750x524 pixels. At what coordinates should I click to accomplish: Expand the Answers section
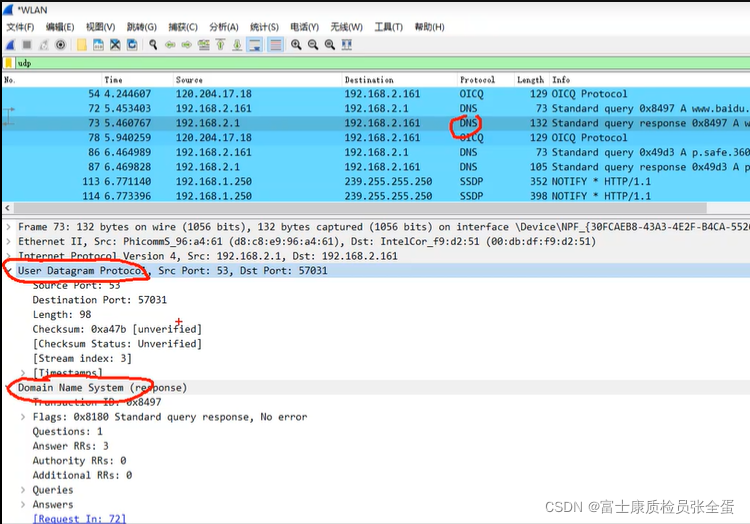(x=23, y=505)
